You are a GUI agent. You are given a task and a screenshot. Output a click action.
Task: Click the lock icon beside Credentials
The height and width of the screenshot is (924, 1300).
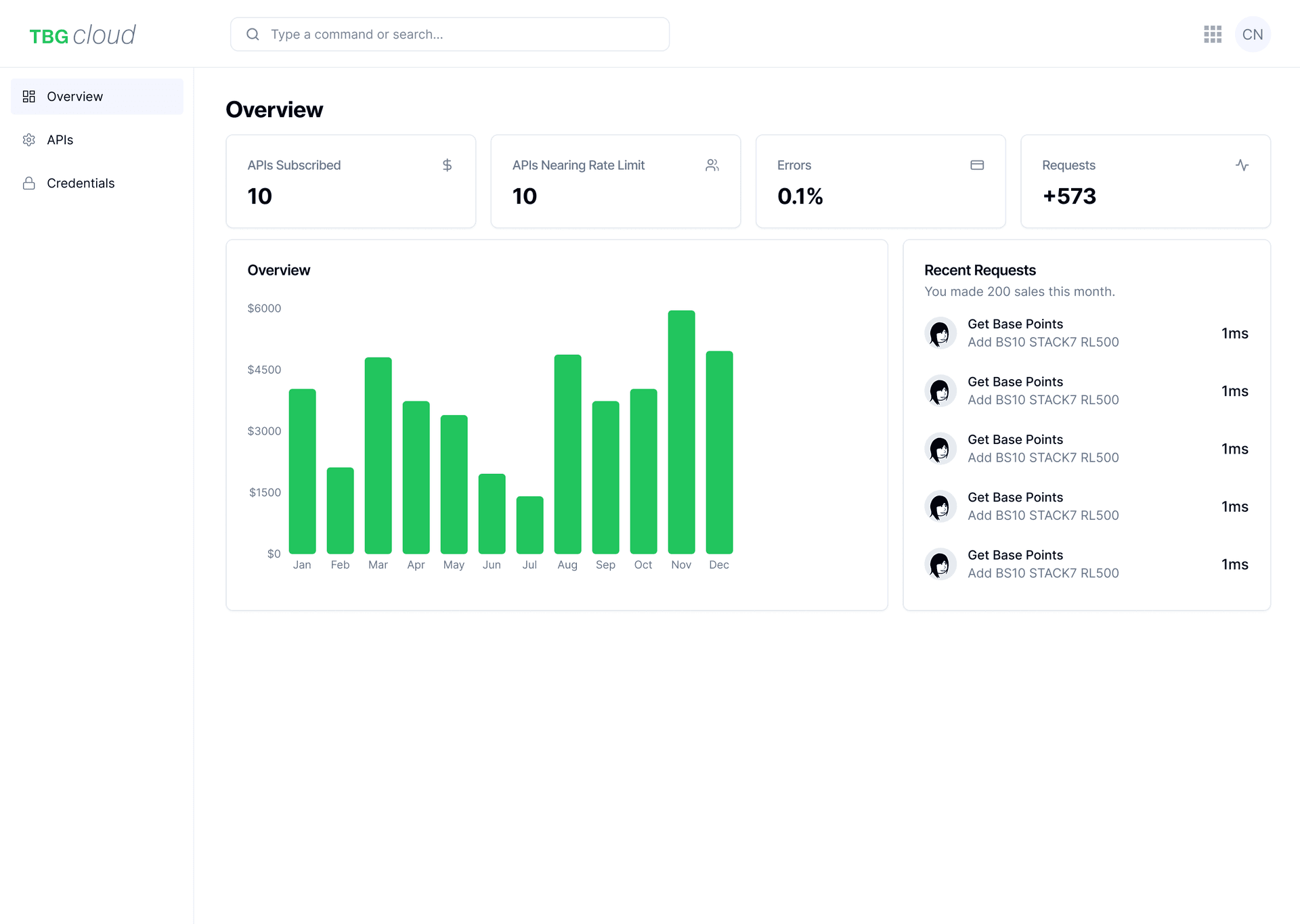click(29, 183)
